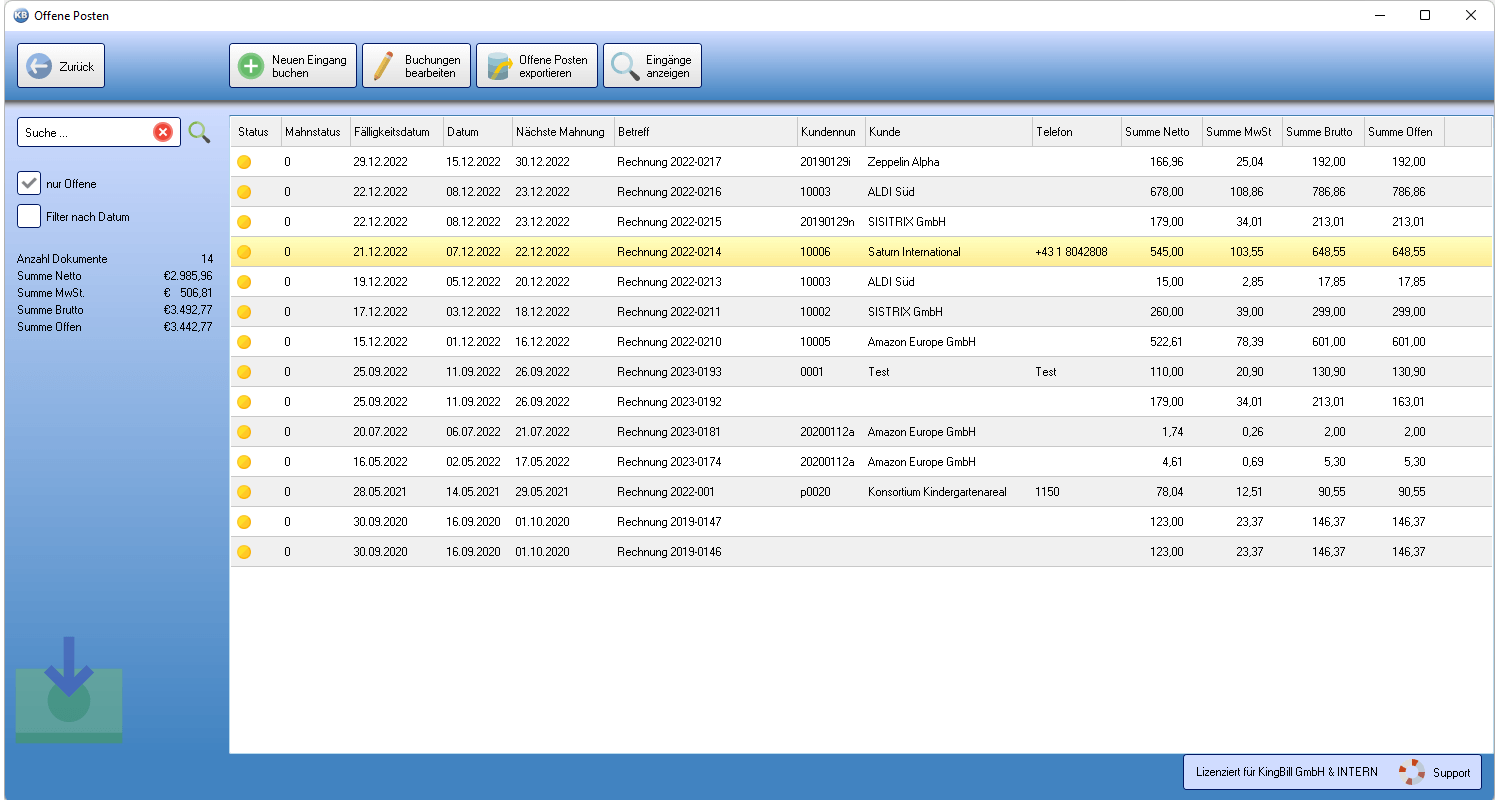Focus the Suche input field
This screenshot has width=1500, height=800.
click(x=86, y=132)
